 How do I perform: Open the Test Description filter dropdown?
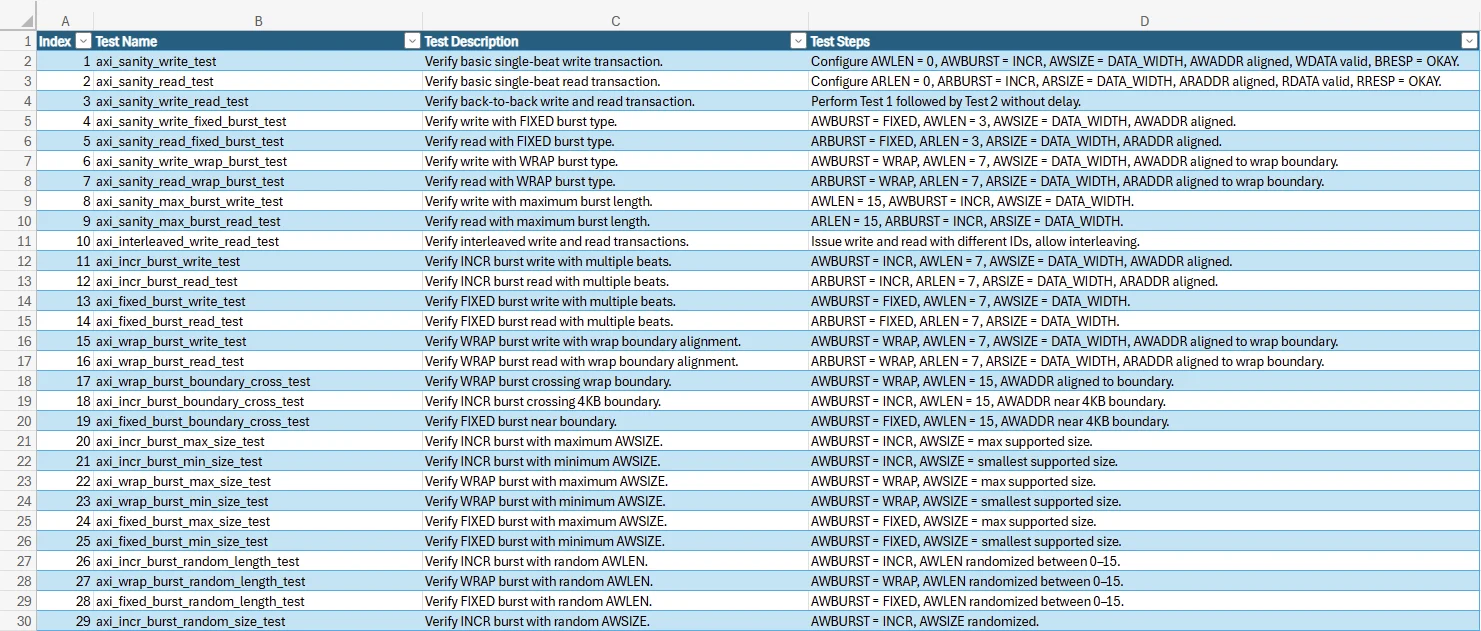coord(798,41)
